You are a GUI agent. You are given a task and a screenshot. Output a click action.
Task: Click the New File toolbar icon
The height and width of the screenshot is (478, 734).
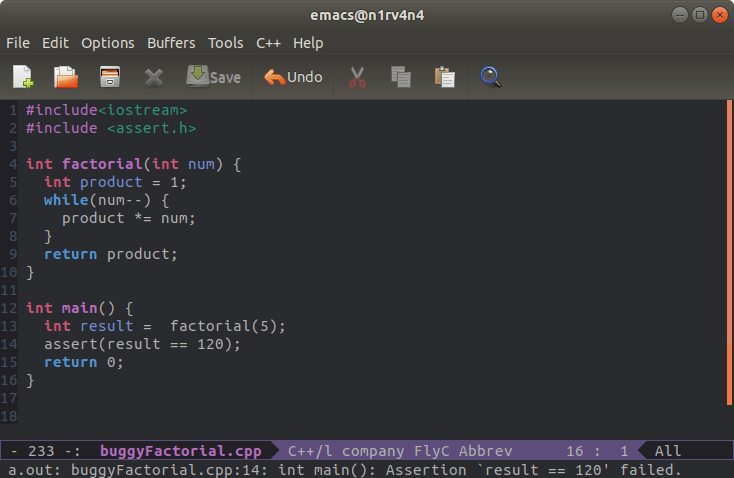click(x=23, y=76)
